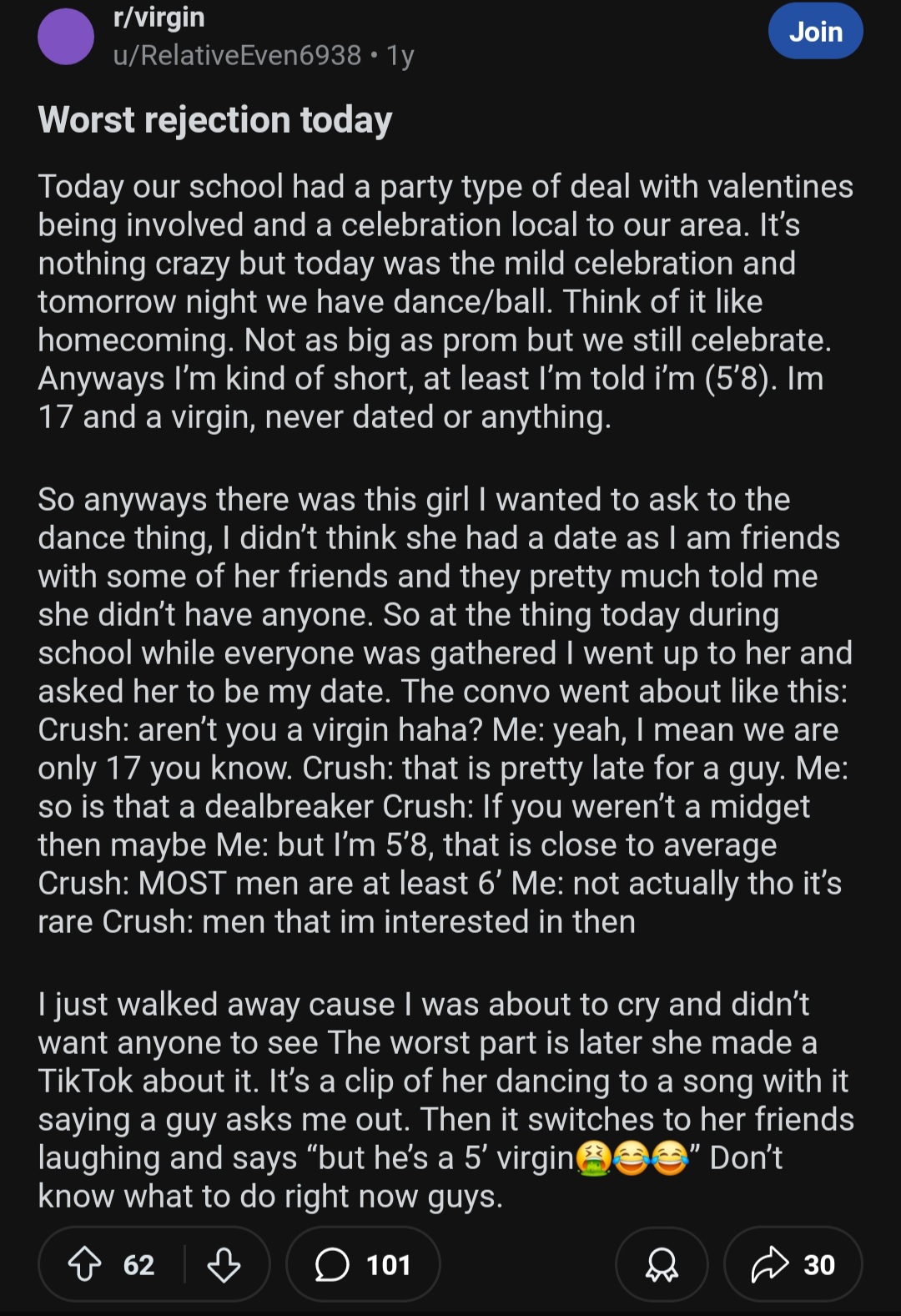Viewport: 901px width, 1316px height.
Task: Click the 30 share count
Action: point(819,1264)
